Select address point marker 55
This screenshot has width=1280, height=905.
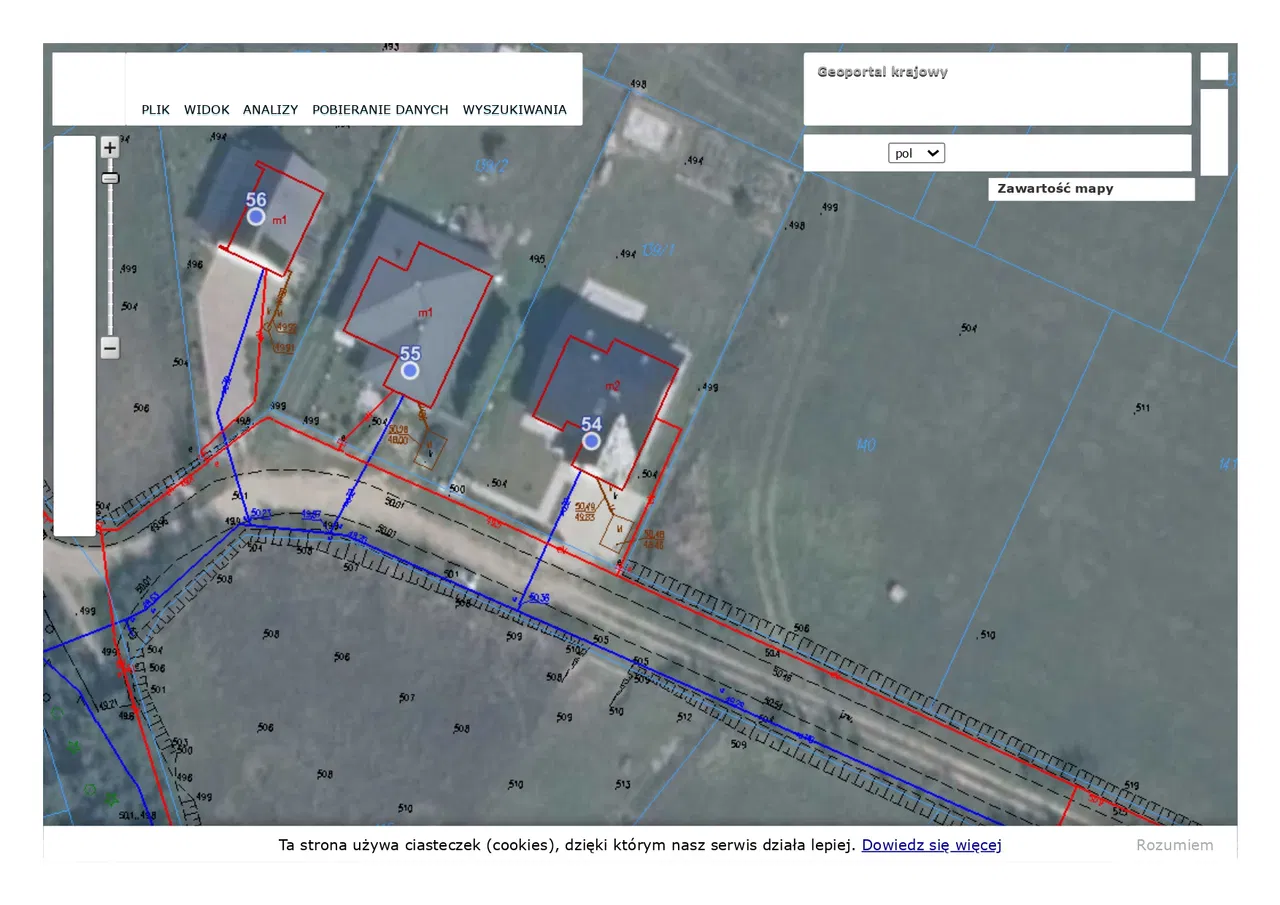coord(410,370)
